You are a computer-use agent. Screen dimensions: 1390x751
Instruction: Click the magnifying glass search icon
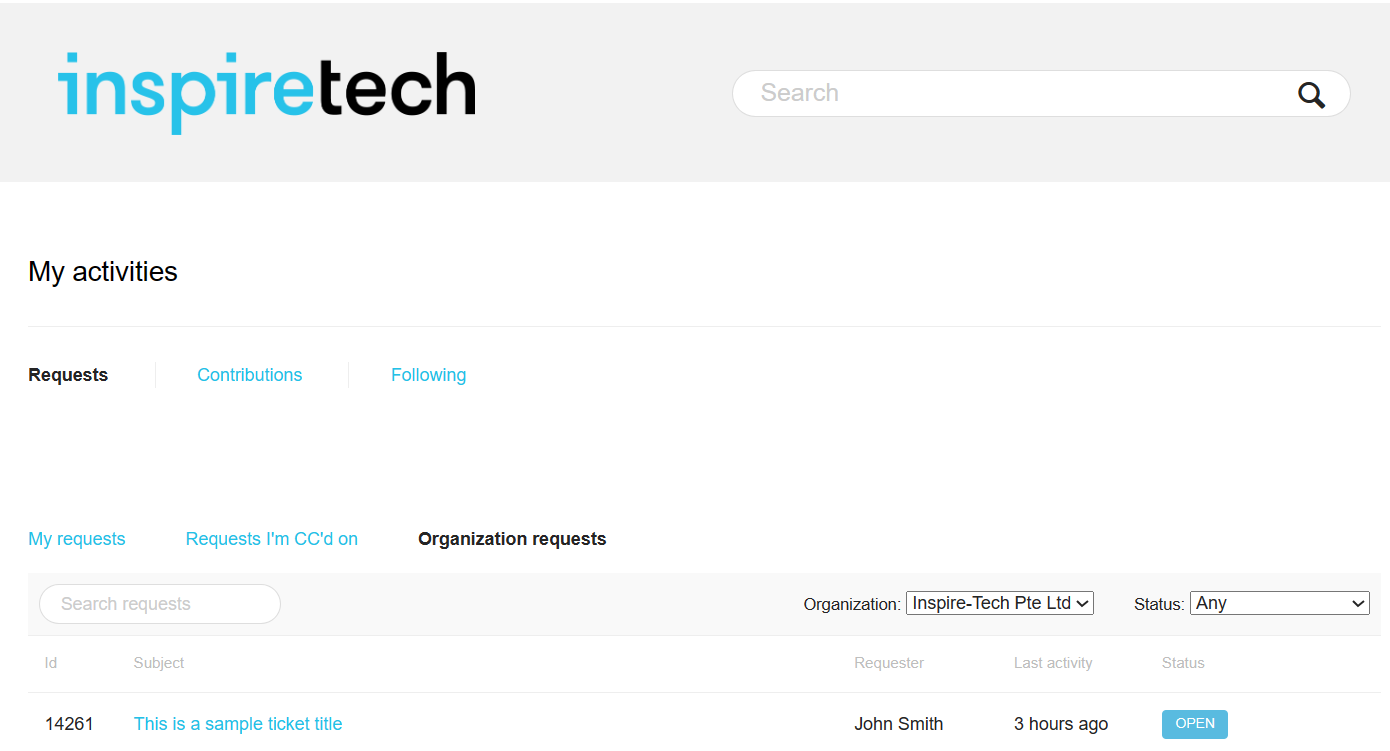point(1311,95)
